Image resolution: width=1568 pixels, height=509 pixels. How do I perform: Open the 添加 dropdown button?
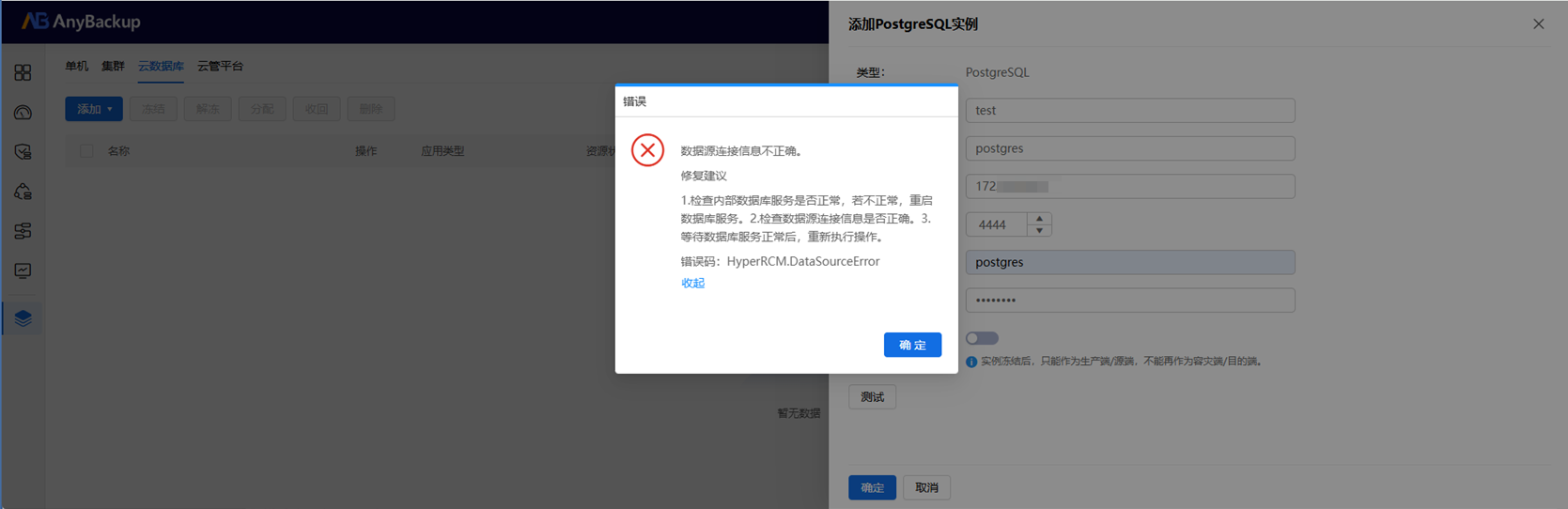pos(94,109)
